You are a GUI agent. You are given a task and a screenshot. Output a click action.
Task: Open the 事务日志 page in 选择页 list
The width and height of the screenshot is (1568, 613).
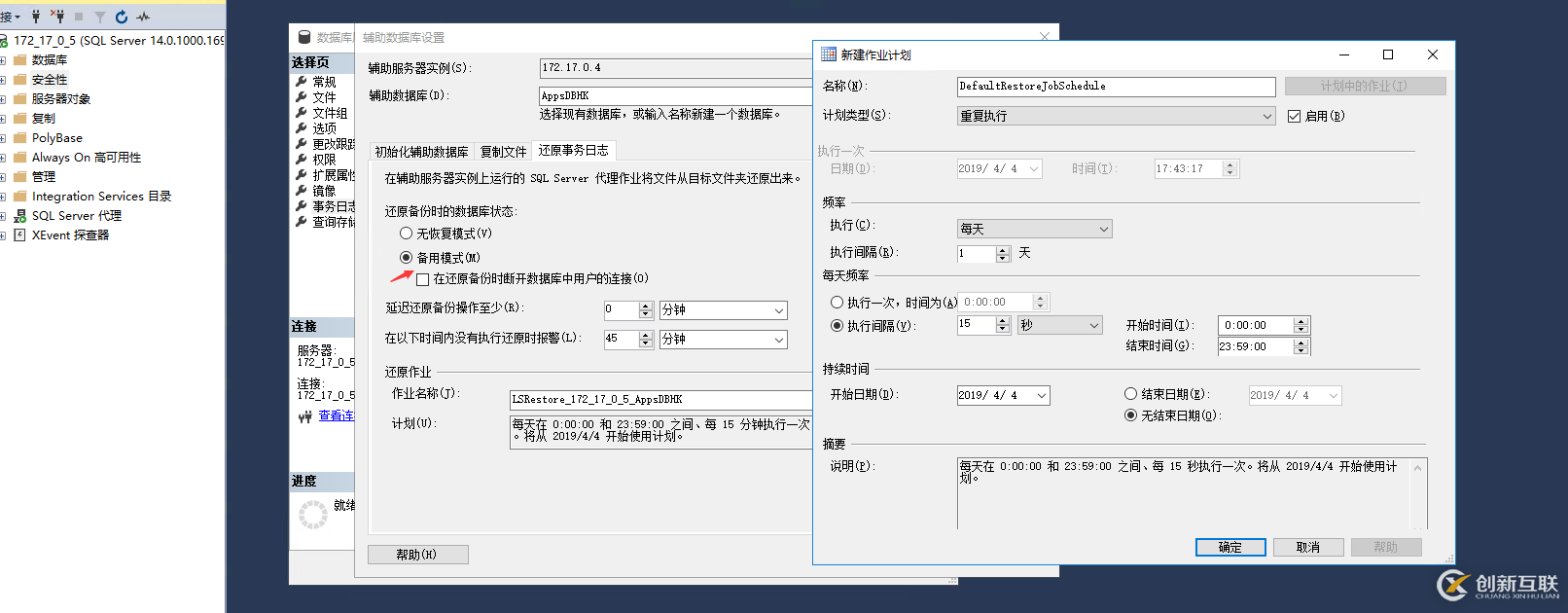[334, 206]
